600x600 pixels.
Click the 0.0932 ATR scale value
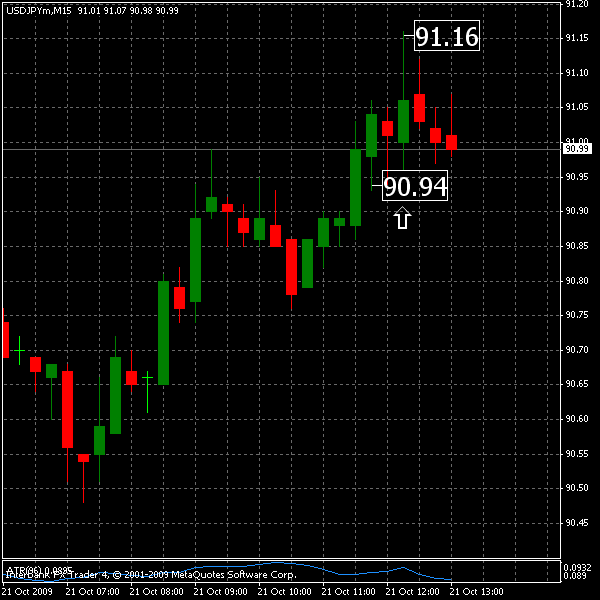tap(578, 567)
